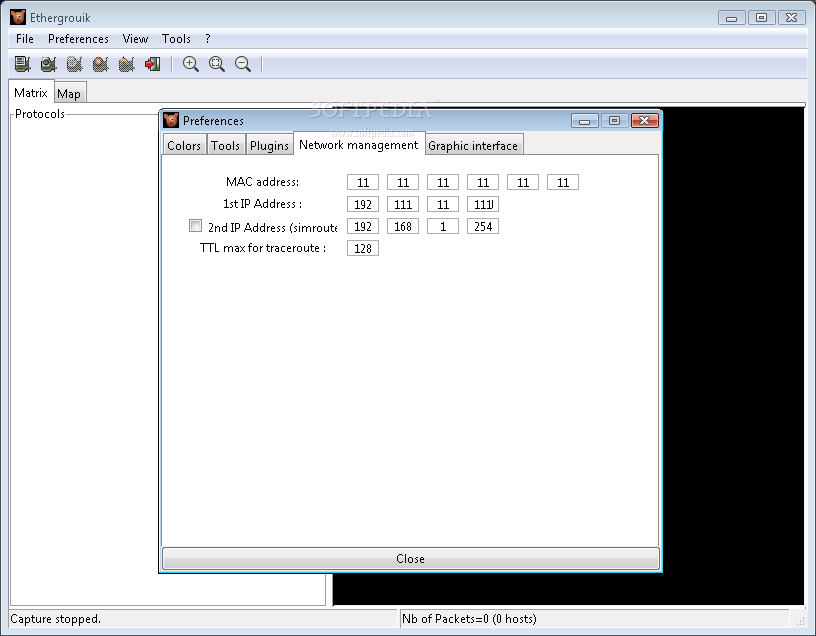Click the 'Protocols' panel label
Screen dimensions: 816x636
point(40,113)
